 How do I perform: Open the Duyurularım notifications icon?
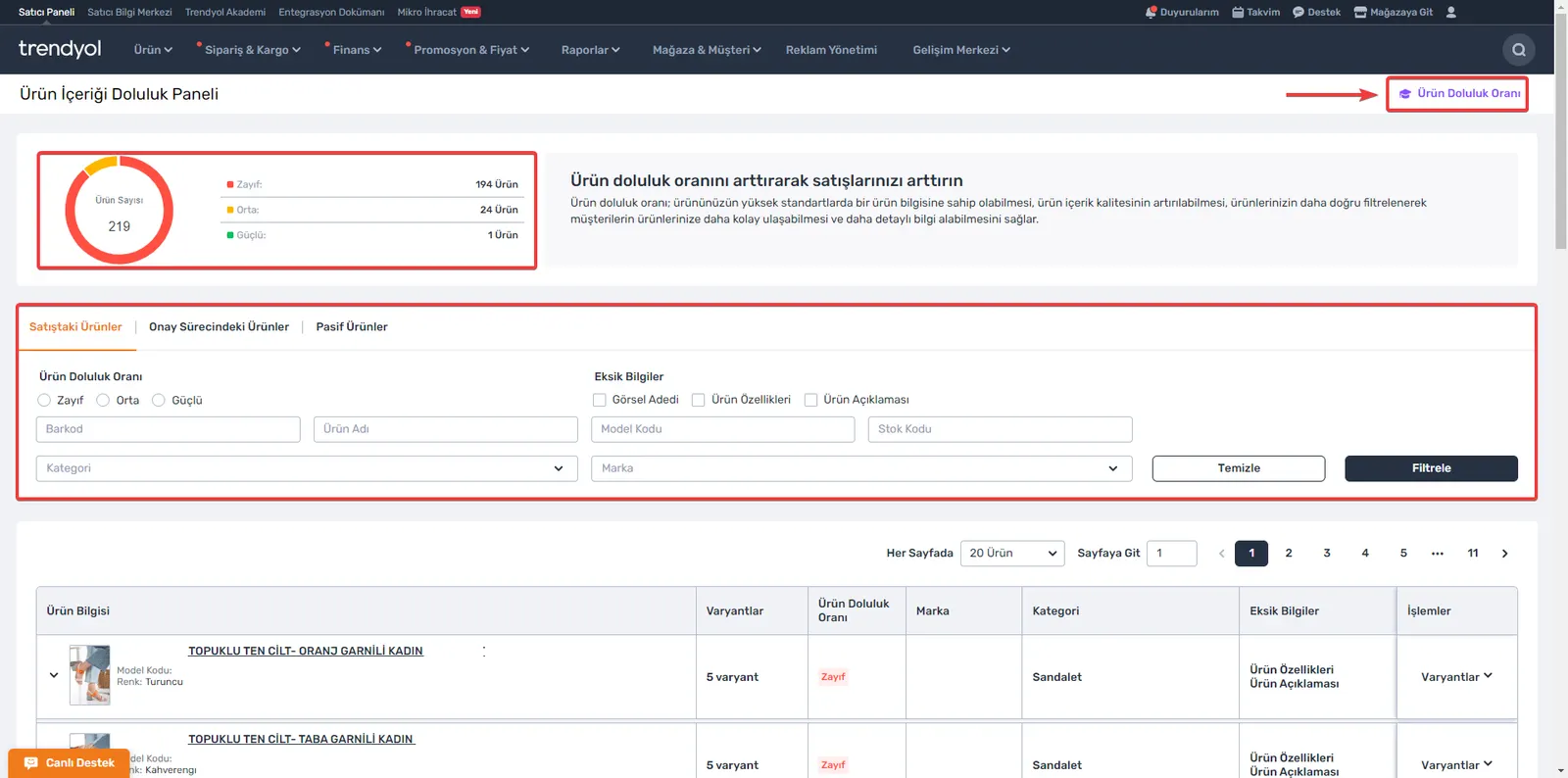pyautogui.click(x=1151, y=12)
